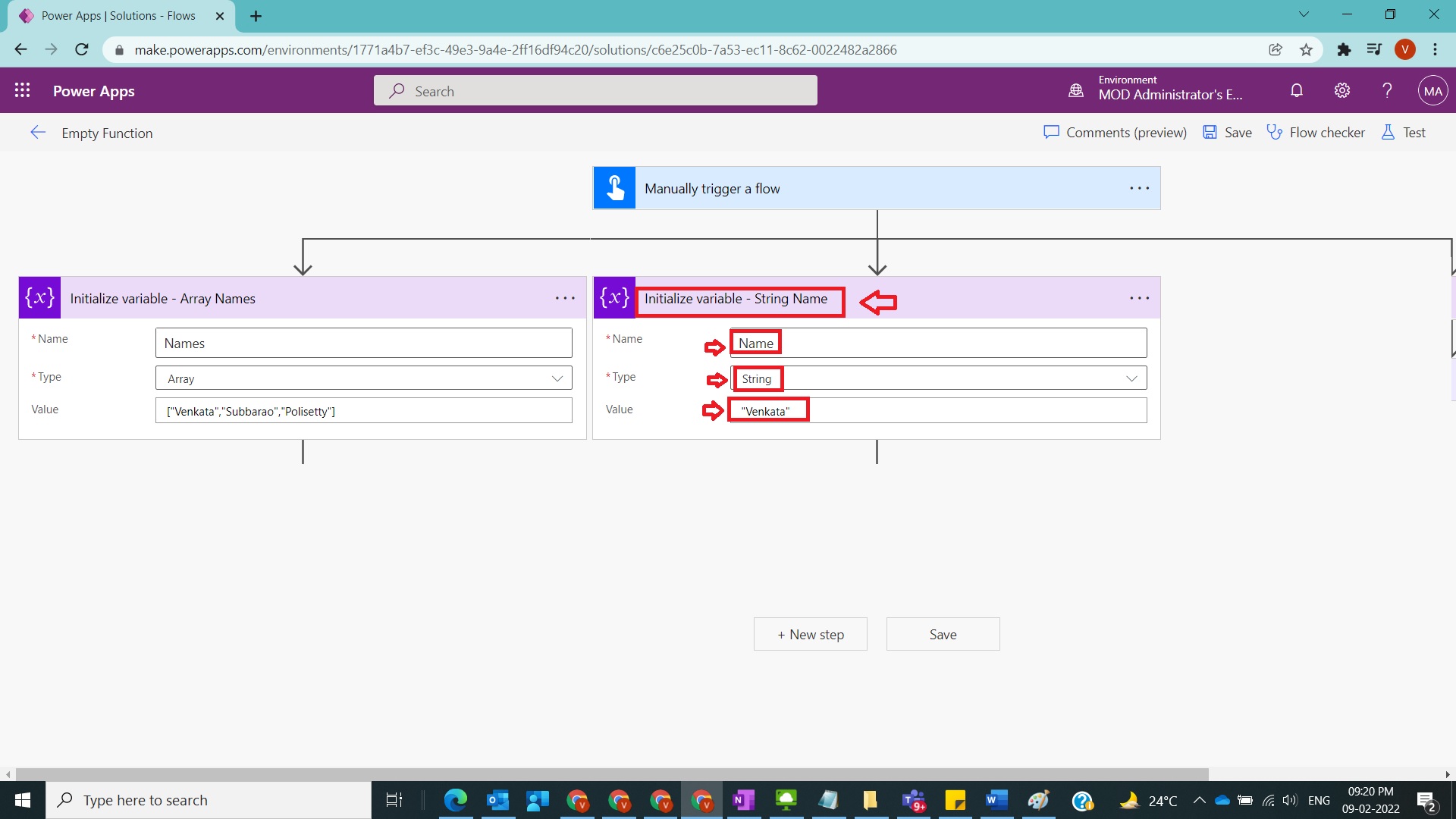Click the {x} icon on Array Names action
1456x819 pixels.
tap(39, 298)
